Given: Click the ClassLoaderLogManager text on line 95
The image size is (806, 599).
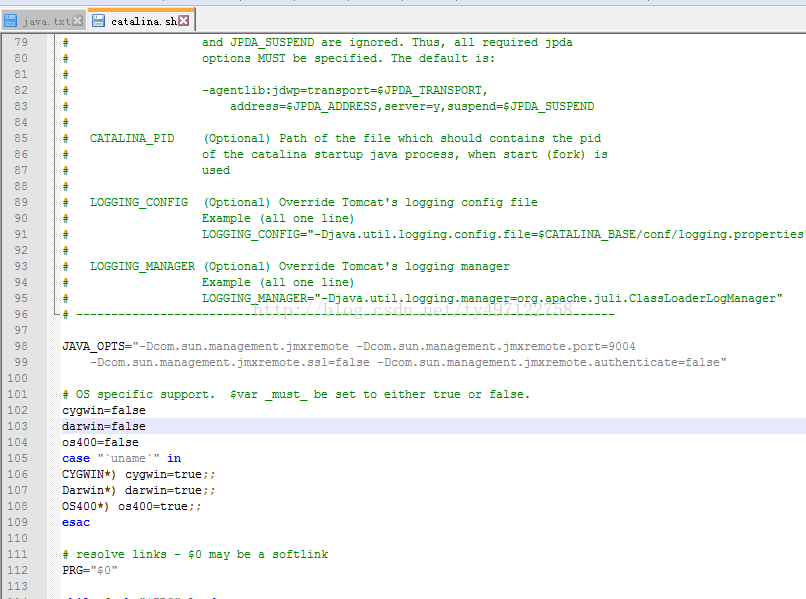Looking at the screenshot, I should tap(702, 298).
